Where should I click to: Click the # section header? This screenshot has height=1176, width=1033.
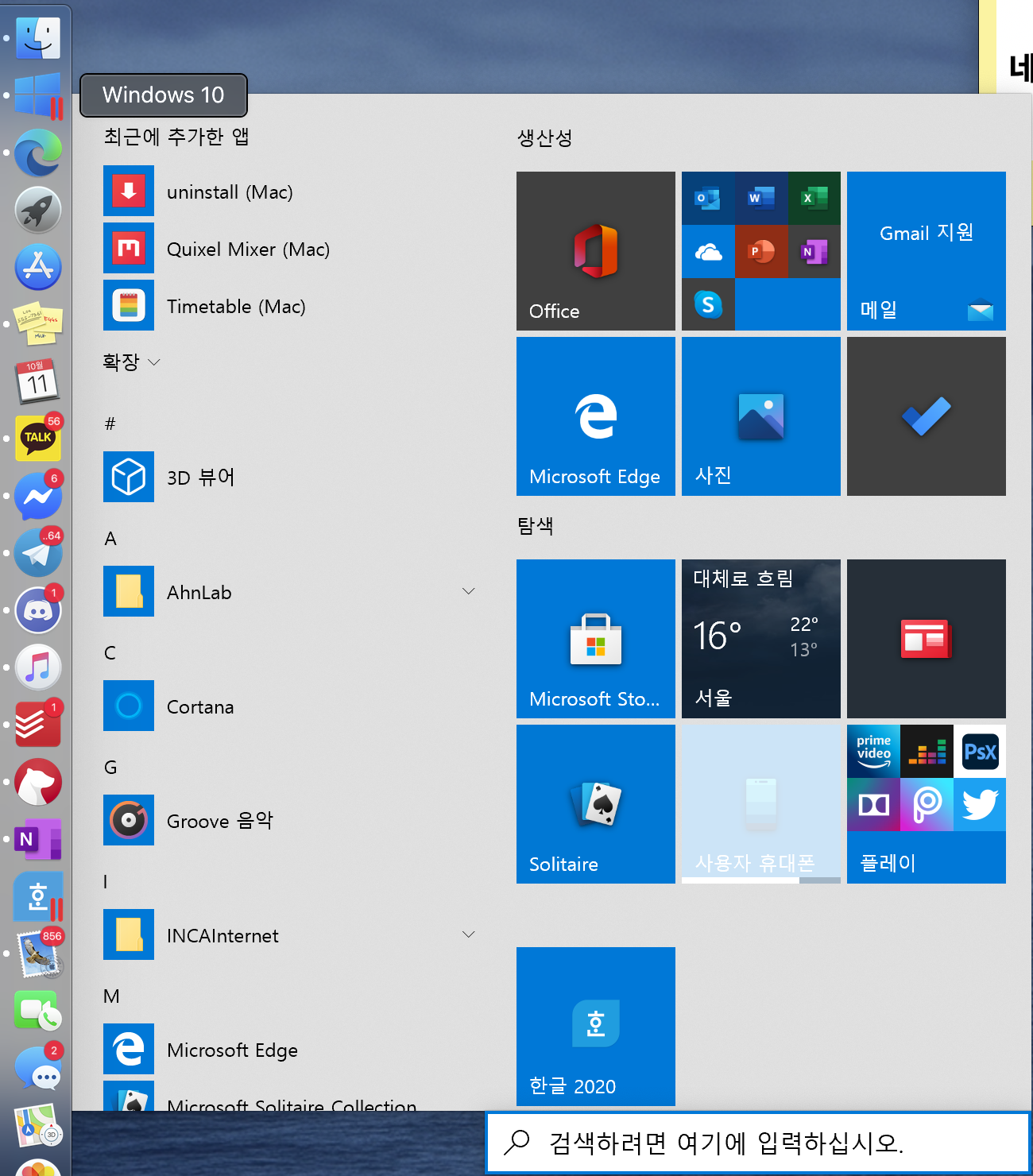(x=110, y=424)
